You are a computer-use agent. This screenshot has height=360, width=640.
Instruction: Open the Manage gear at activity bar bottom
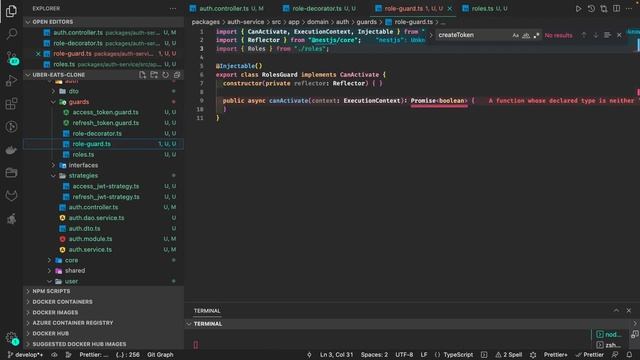pos(11,338)
